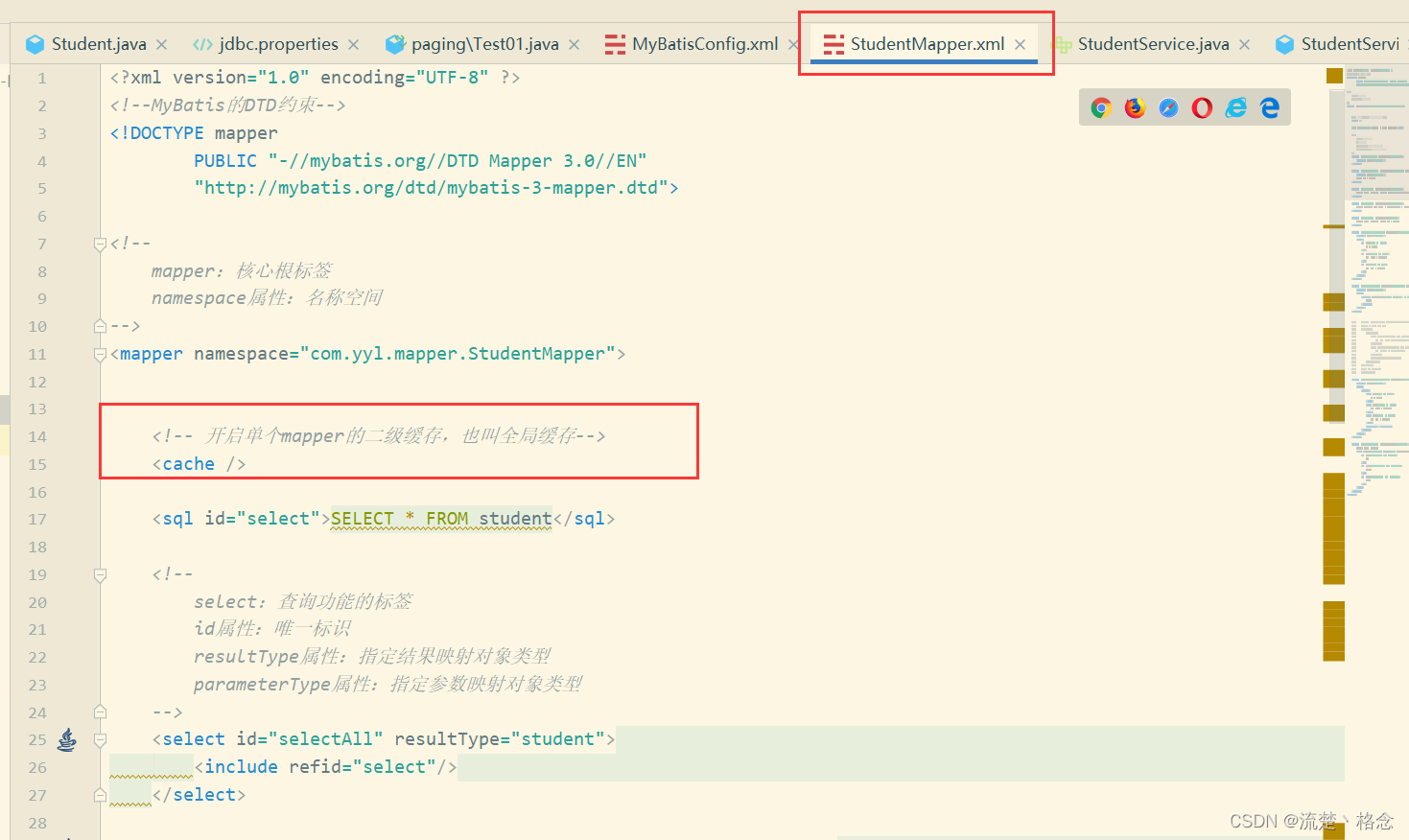Viewport: 1409px width, 840px height.
Task: Collapse the comment block at line 19
Action: click(100, 575)
